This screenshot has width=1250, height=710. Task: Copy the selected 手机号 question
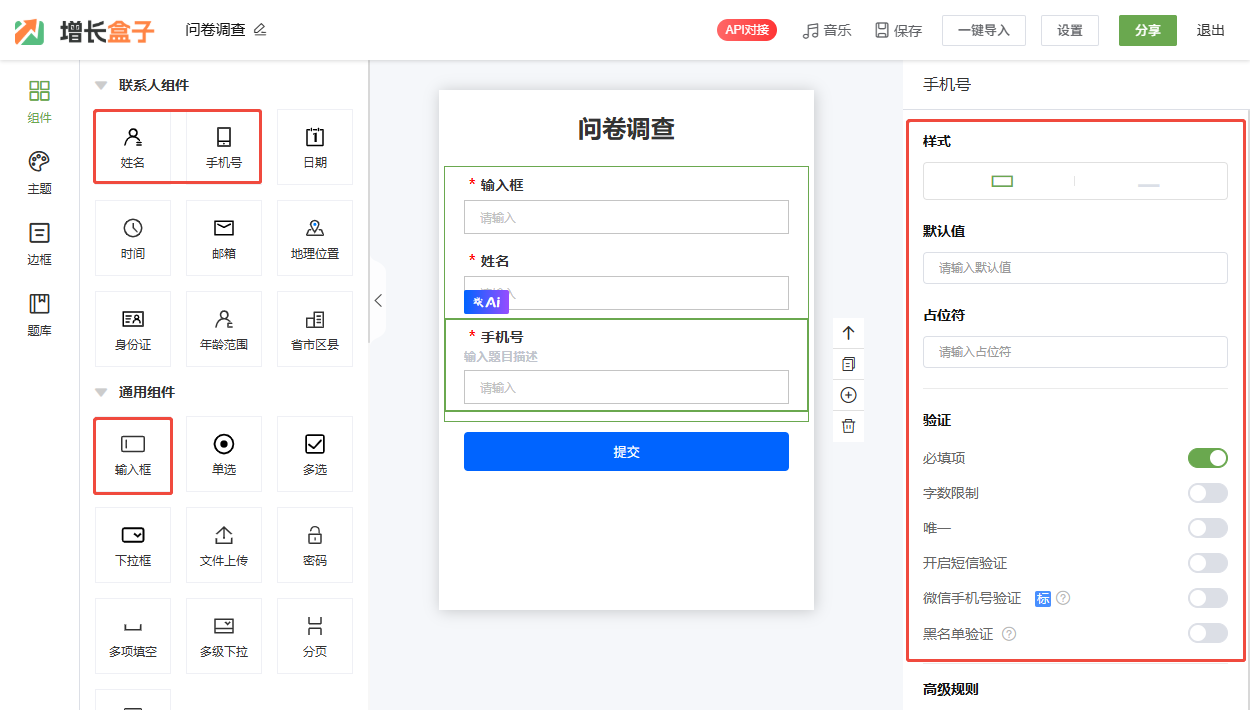tap(849, 364)
